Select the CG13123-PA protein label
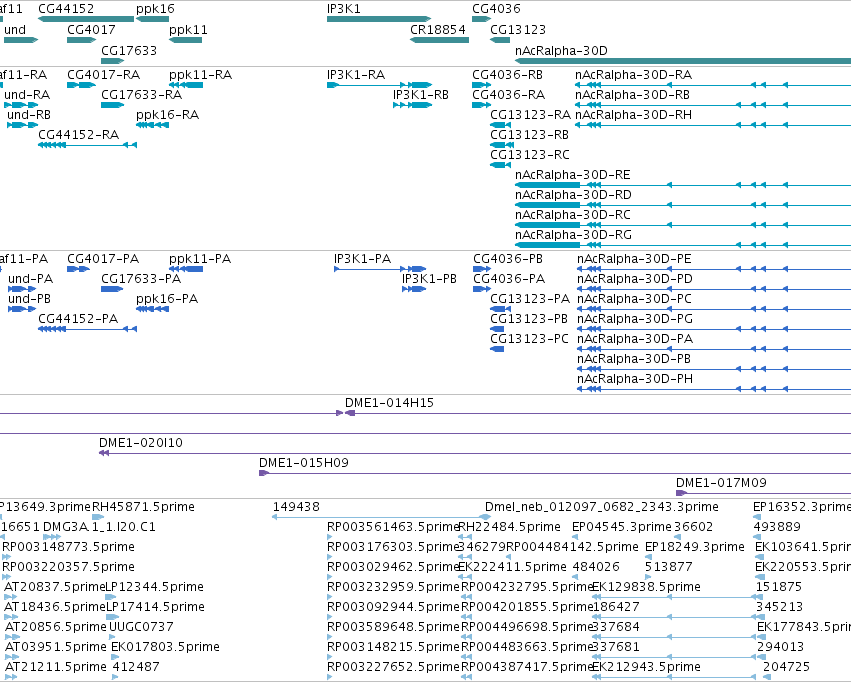The height and width of the screenshot is (682, 851). pos(530,299)
